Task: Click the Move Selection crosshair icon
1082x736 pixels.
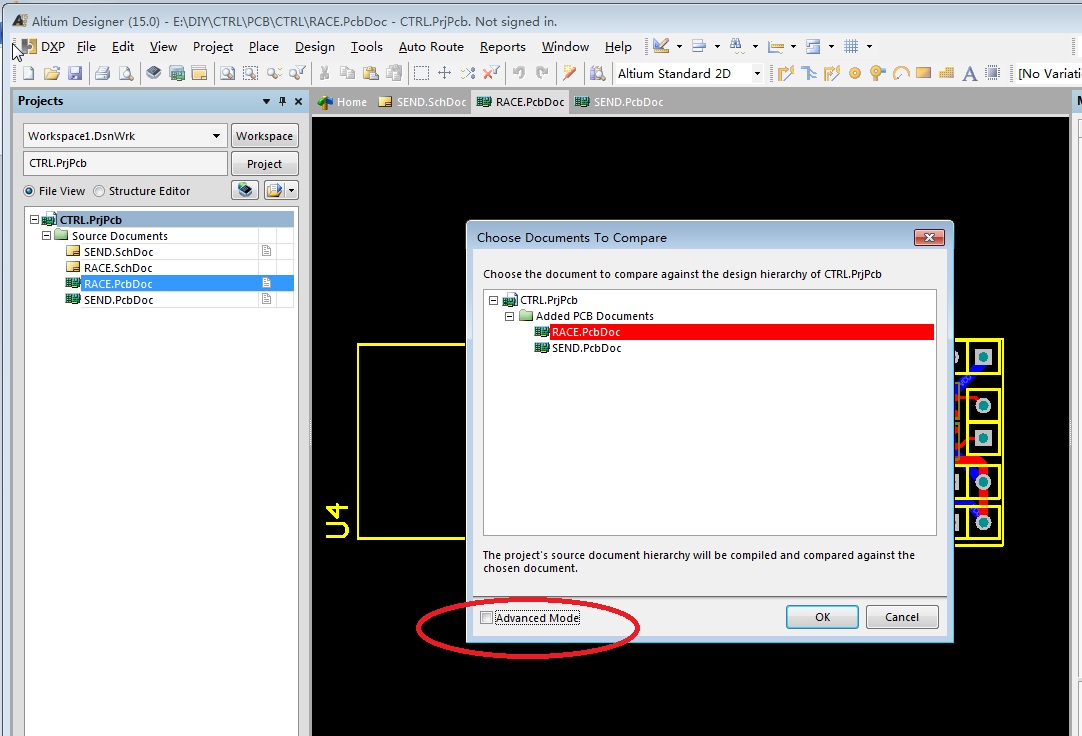Action: pyautogui.click(x=444, y=73)
